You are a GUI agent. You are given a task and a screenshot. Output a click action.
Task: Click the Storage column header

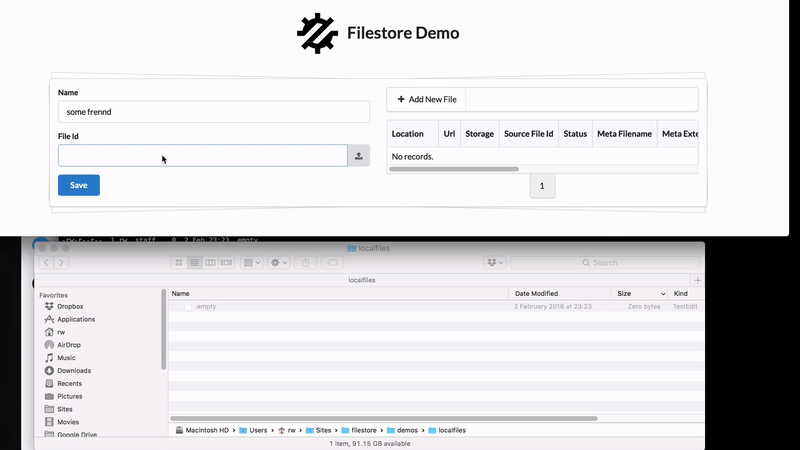pos(480,134)
